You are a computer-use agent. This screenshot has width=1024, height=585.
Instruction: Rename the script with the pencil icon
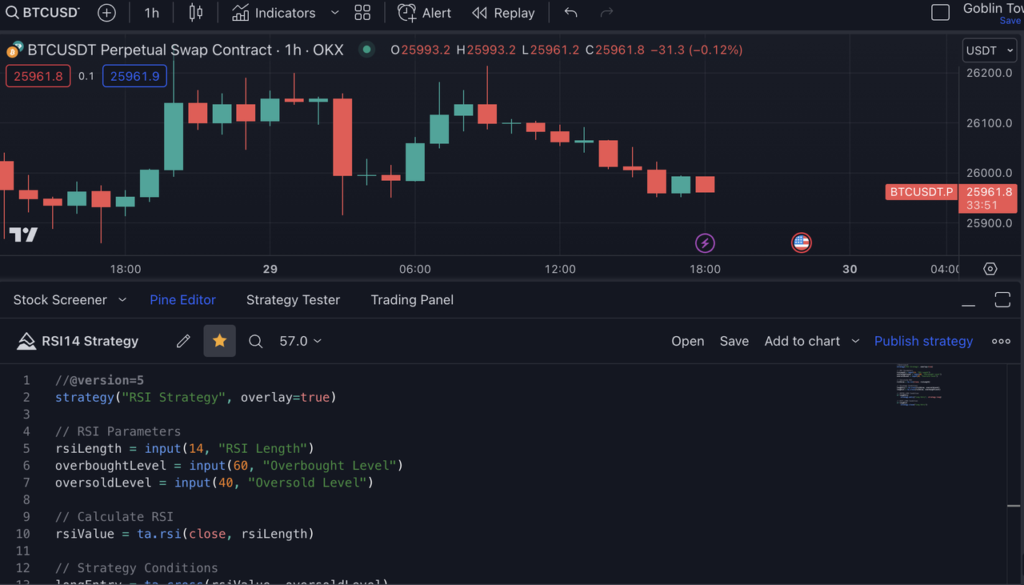click(x=183, y=341)
